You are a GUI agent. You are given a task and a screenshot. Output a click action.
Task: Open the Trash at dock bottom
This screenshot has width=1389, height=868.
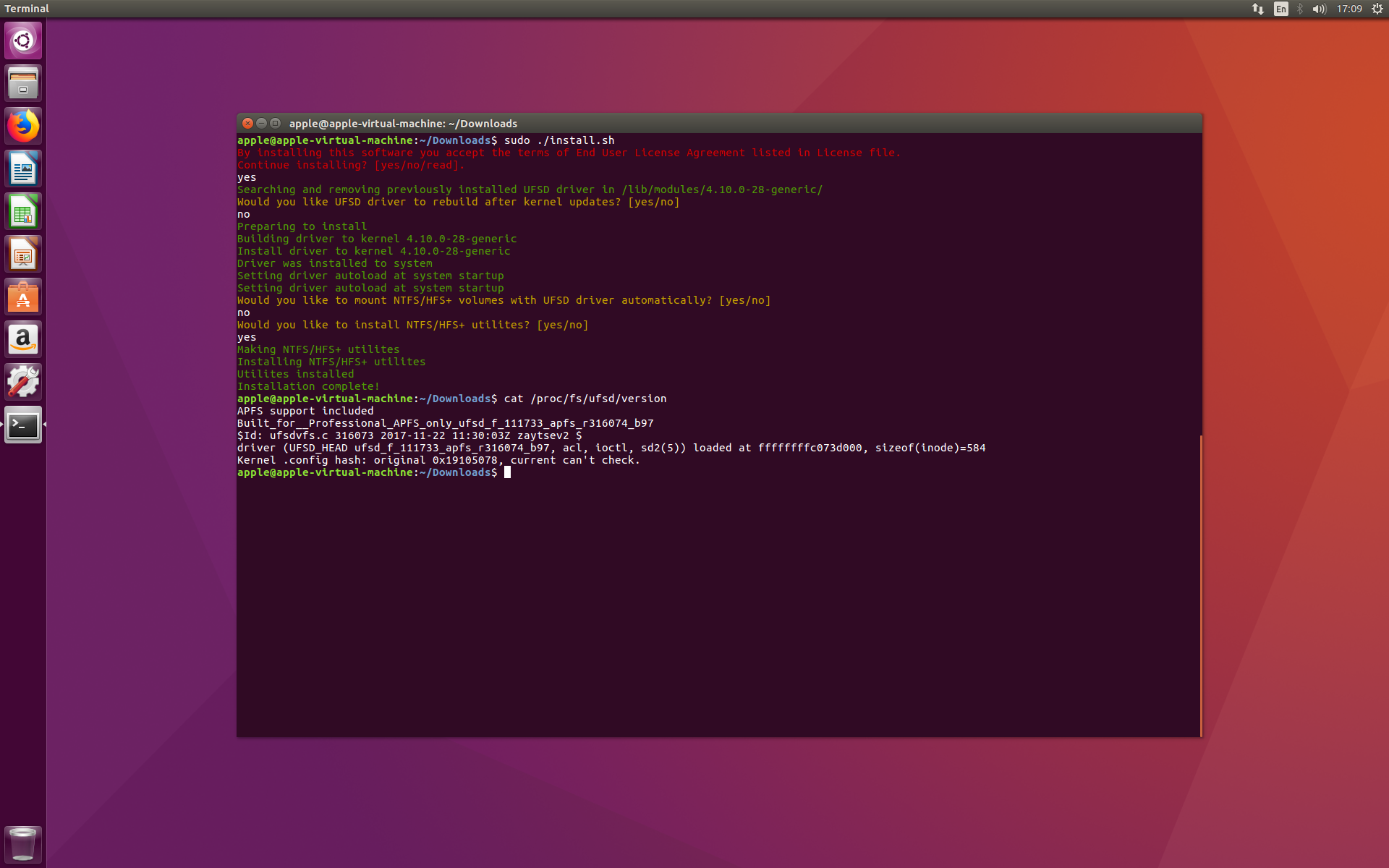click(x=23, y=843)
